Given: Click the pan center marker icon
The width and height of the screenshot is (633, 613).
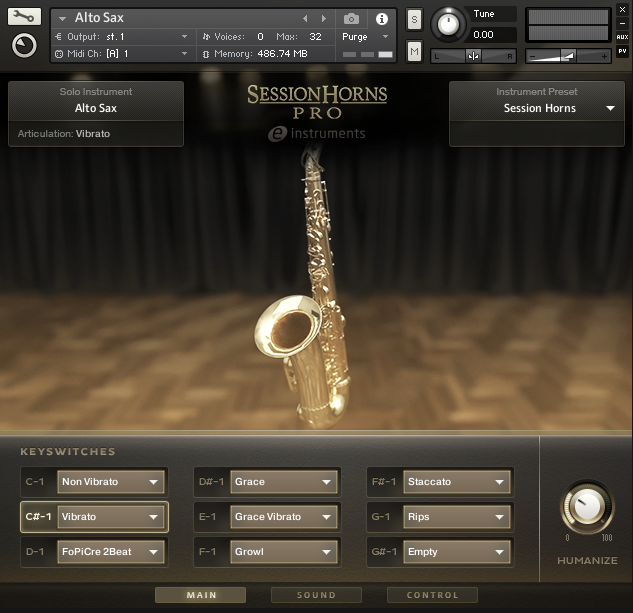Looking at the screenshot, I should coord(473,56).
